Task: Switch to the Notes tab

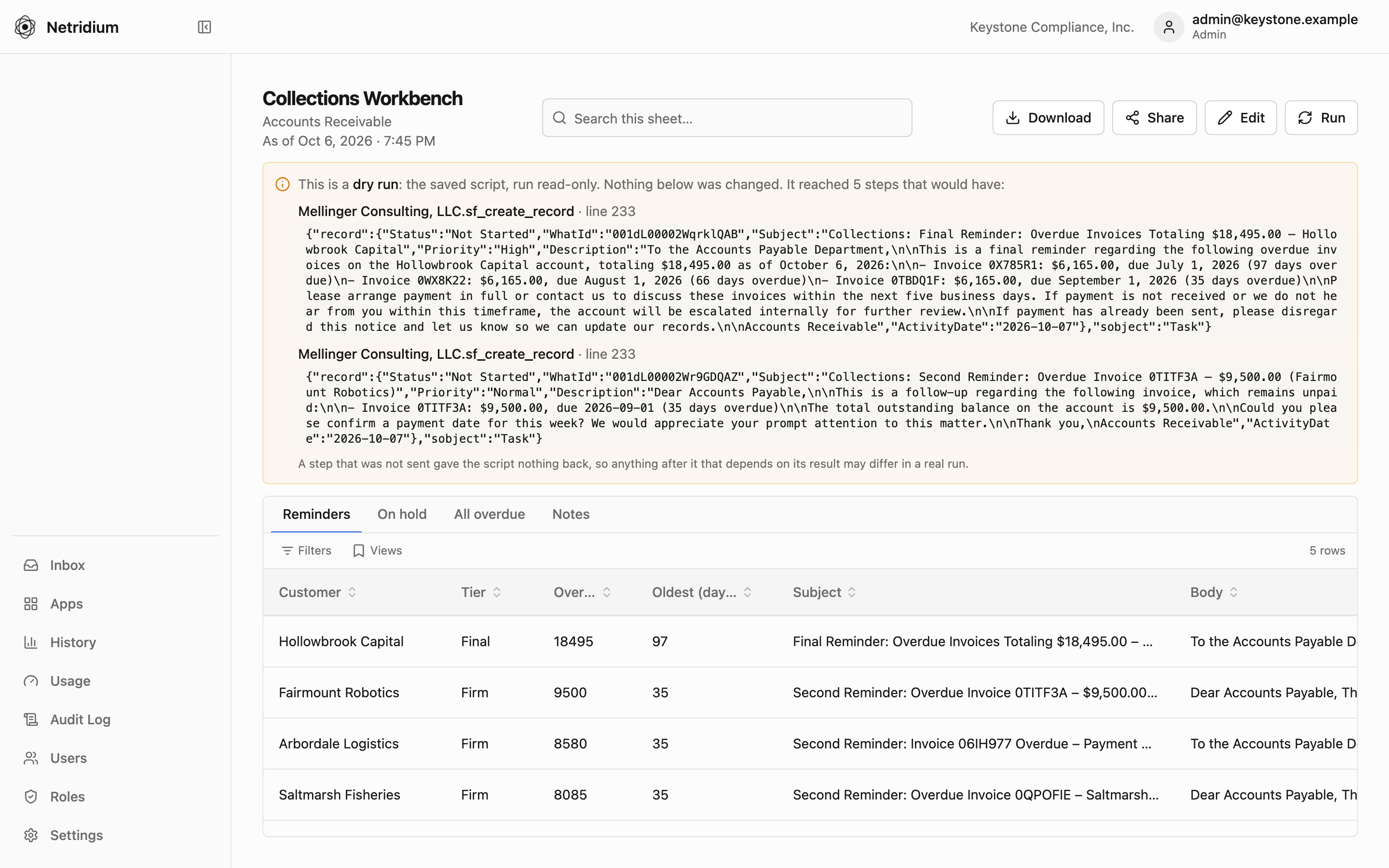Action: 571,515
